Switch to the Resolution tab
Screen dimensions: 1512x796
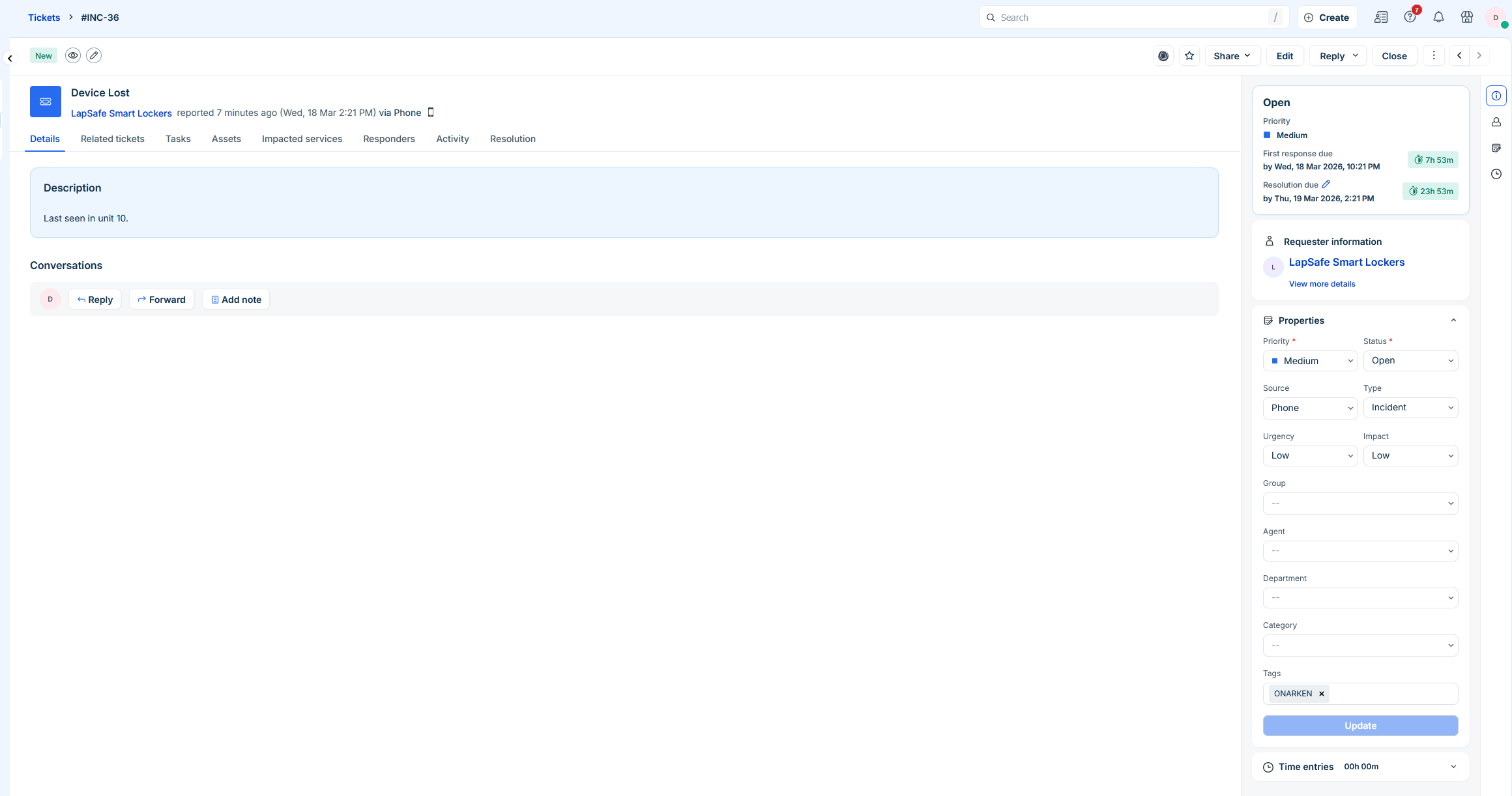click(513, 139)
